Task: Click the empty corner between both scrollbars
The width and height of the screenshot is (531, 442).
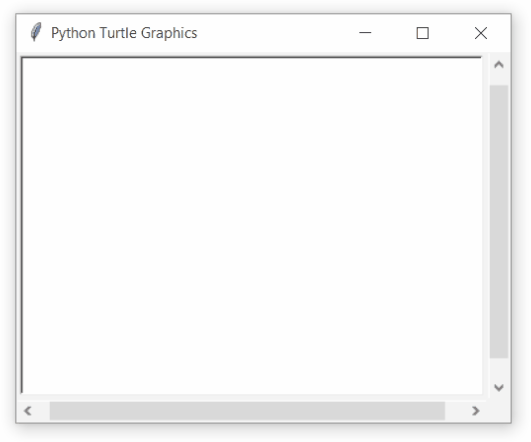Action: click(498, 411)
